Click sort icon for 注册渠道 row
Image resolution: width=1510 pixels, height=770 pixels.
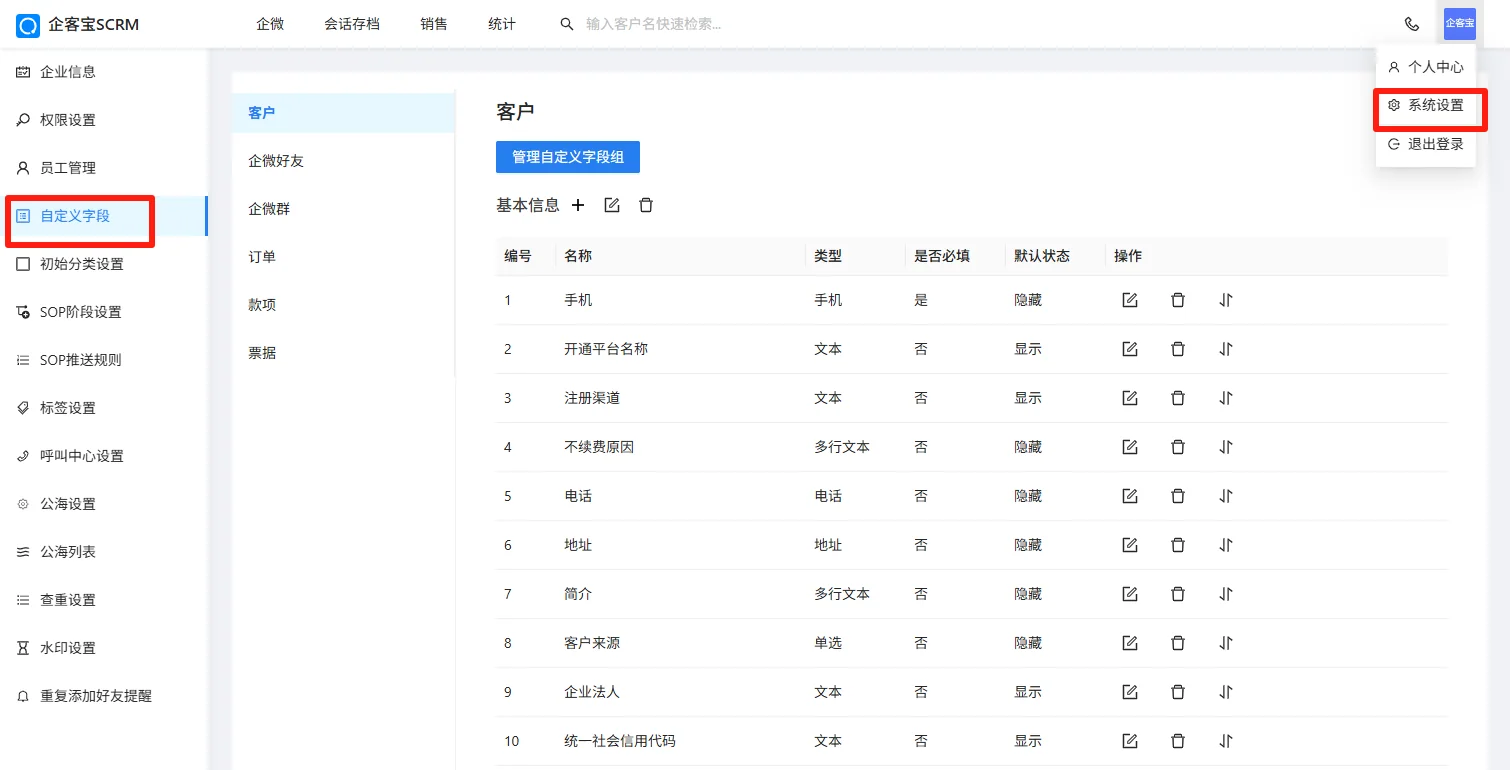point(1226,398)
